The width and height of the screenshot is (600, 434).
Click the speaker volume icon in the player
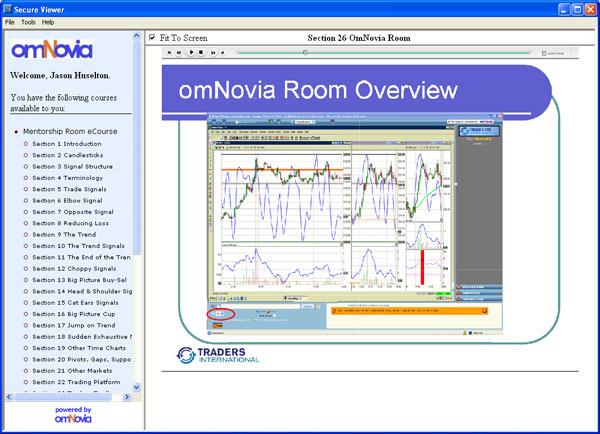(x=222, y=53)
